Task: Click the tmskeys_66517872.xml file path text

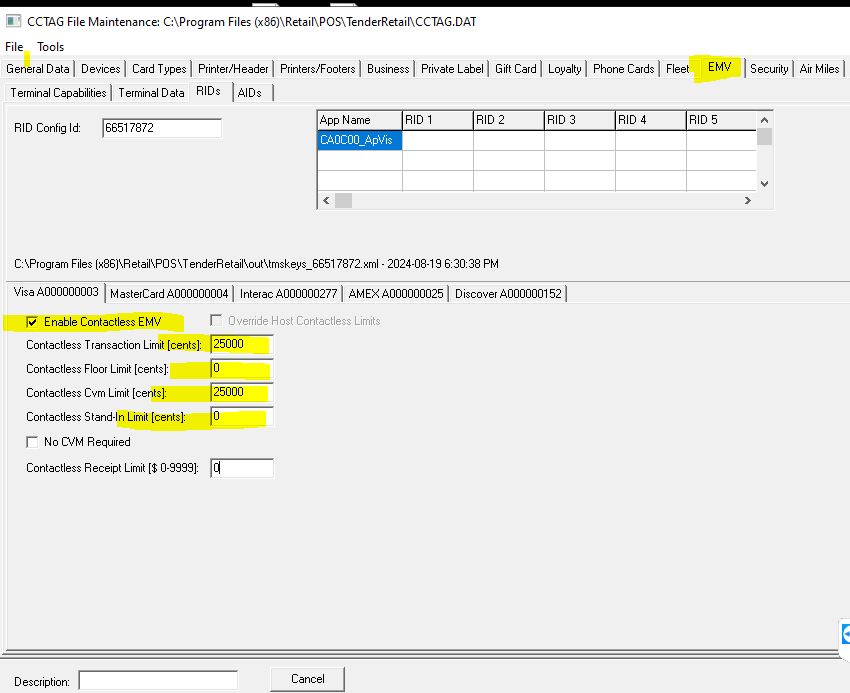Action: click(x=256, y=264)
